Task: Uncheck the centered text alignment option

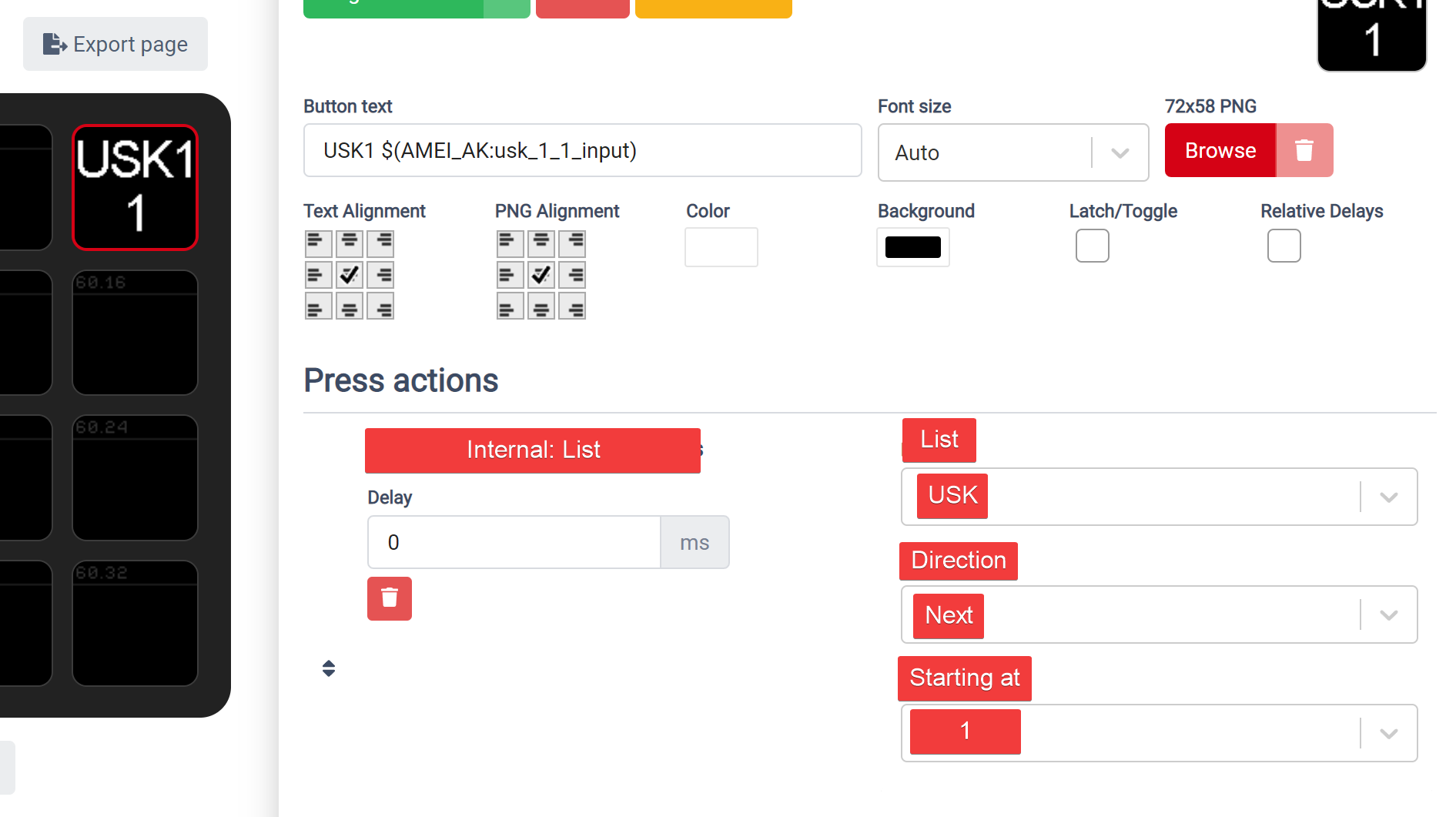Action: pyautogui.click(x=350, y=275)
